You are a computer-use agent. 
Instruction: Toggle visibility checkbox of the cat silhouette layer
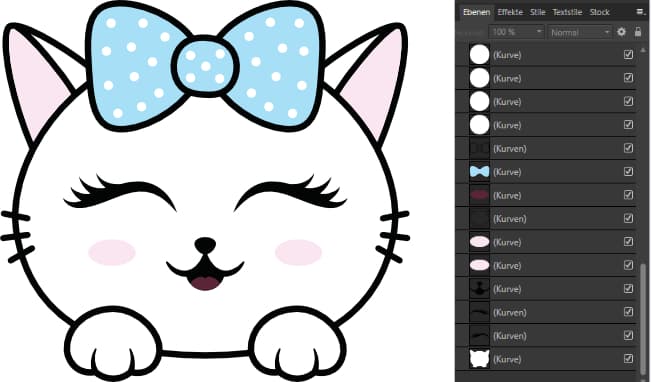coord(628,358)
